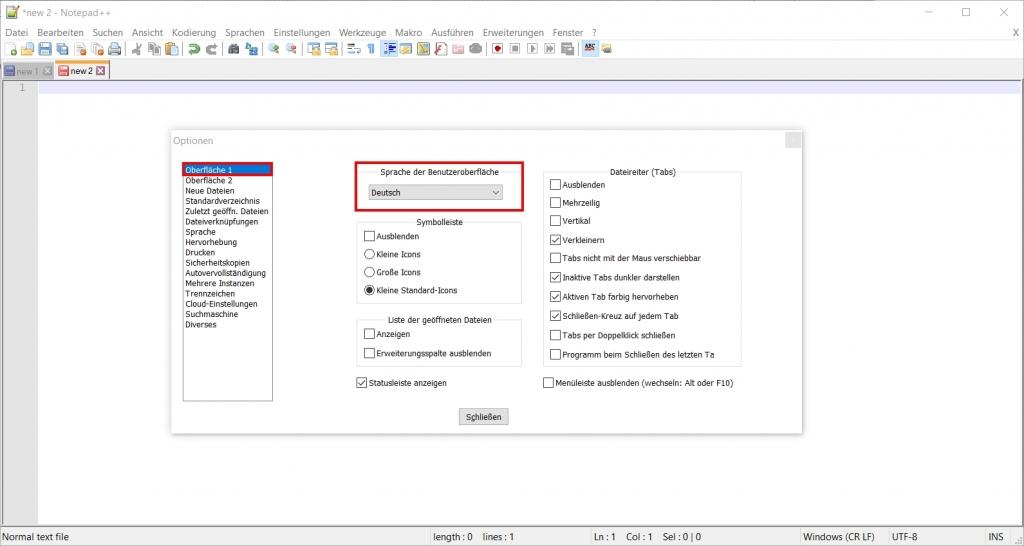Image resolution: width=1024 pixels, height=546 pixels.
Task: Uncheck Statusleiste anzeigen checkbox
Action: (x=362, y=383)
